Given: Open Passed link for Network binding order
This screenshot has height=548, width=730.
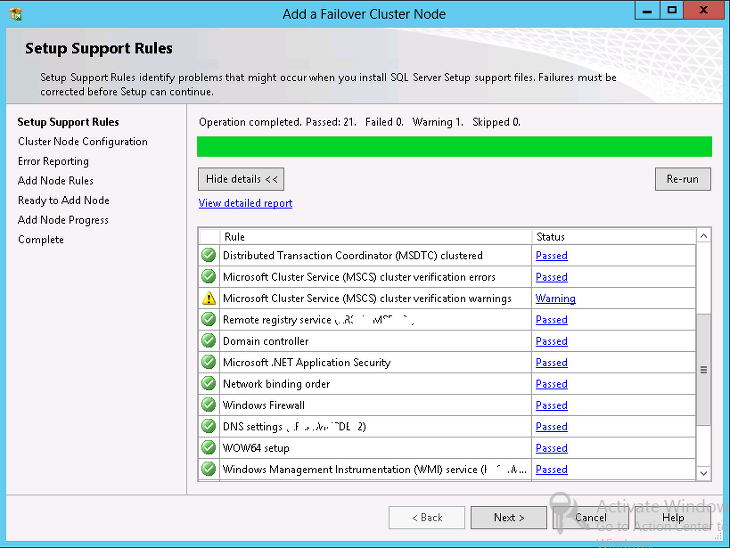Looking at the screenshot, I should [x=551, y=384].
